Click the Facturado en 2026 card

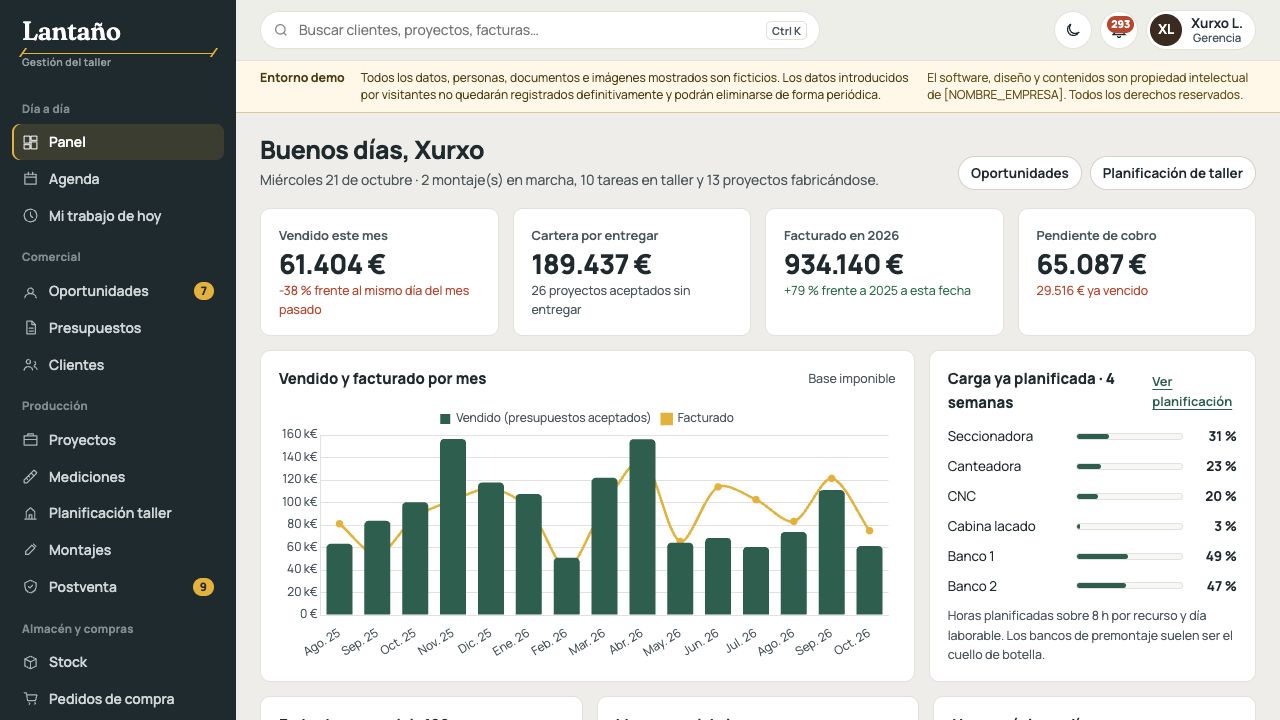[884, 272]
